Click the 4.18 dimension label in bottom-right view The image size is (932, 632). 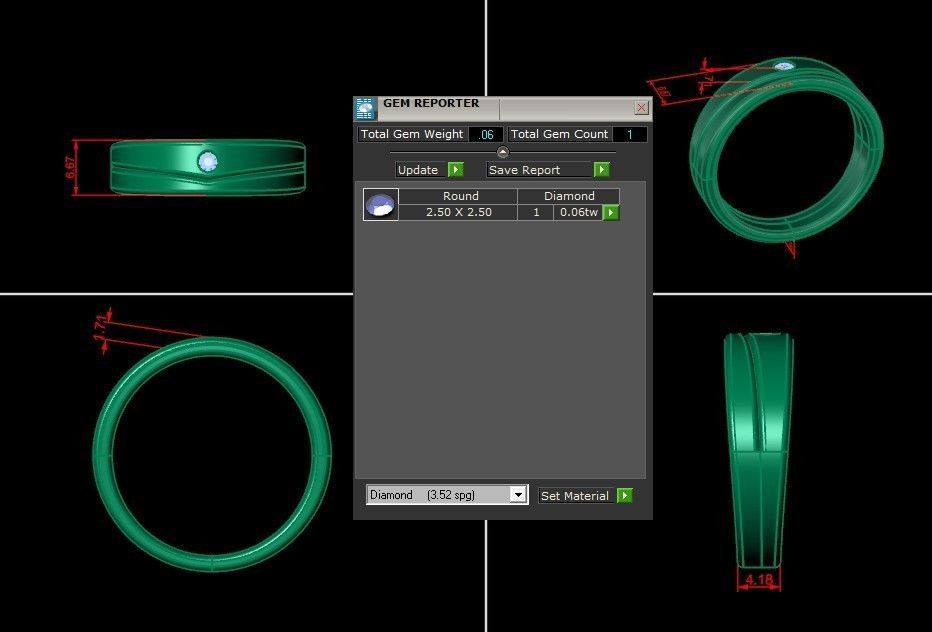(759, 579)
